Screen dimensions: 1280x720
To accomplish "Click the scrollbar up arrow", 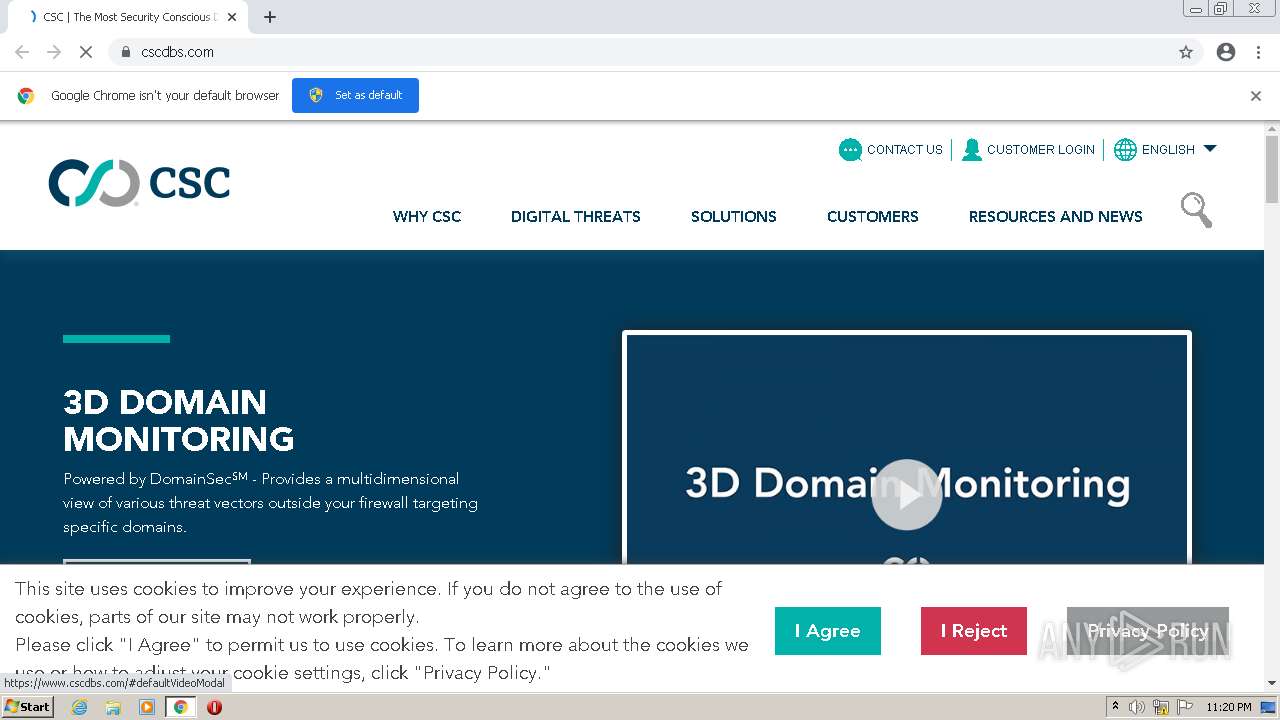I will [1272, 129].
